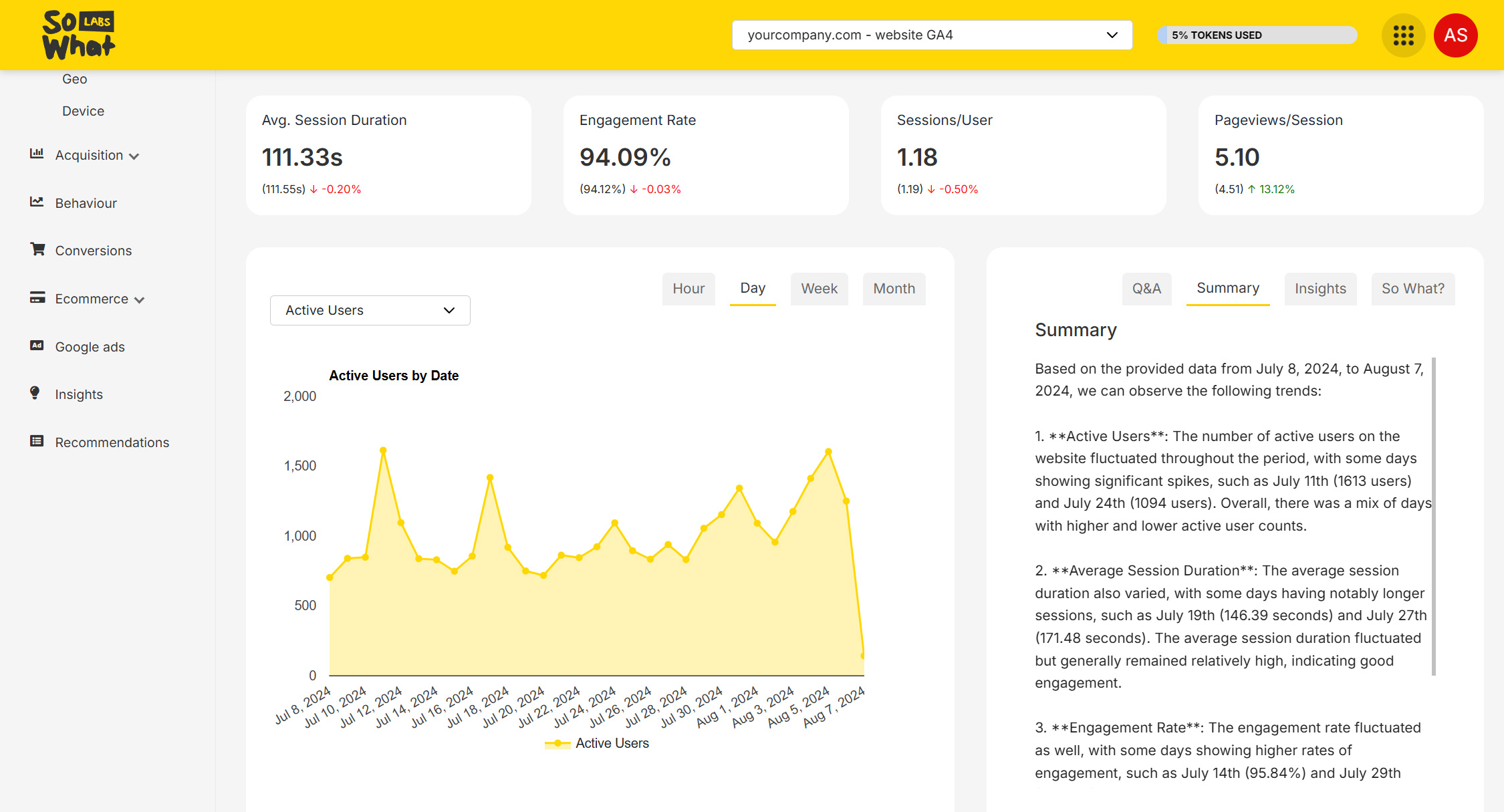Viewport: 1504px width, 812px height.
Task: Click the Sessions/User 1.18 card
Action: coord(1023,155)
